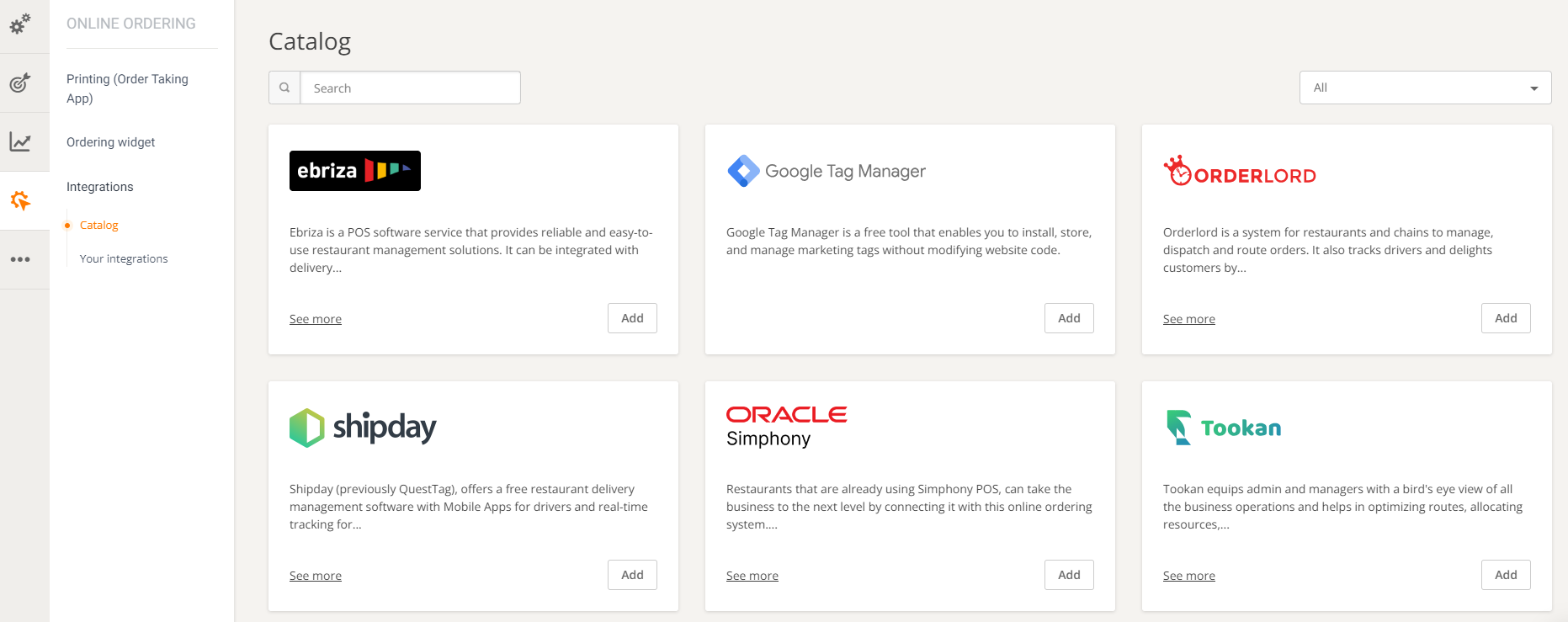This screenshot has width=1568, height=622.
Task: Click the Google Tag Manager description text
Action: click(909, 242)
